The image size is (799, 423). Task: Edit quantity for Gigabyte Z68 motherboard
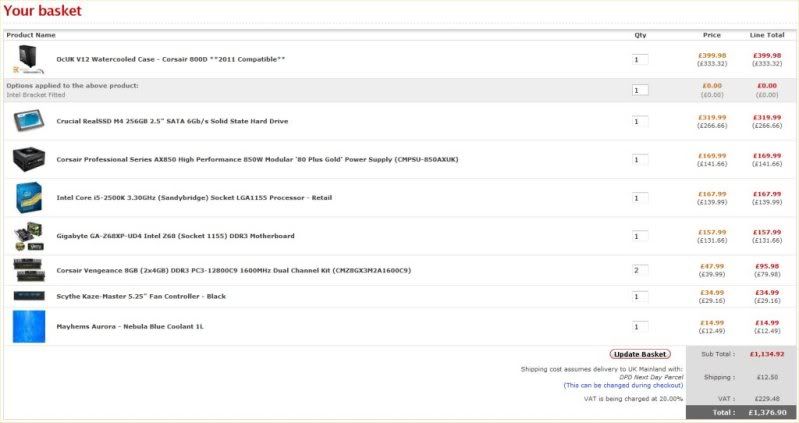(640, 236)
